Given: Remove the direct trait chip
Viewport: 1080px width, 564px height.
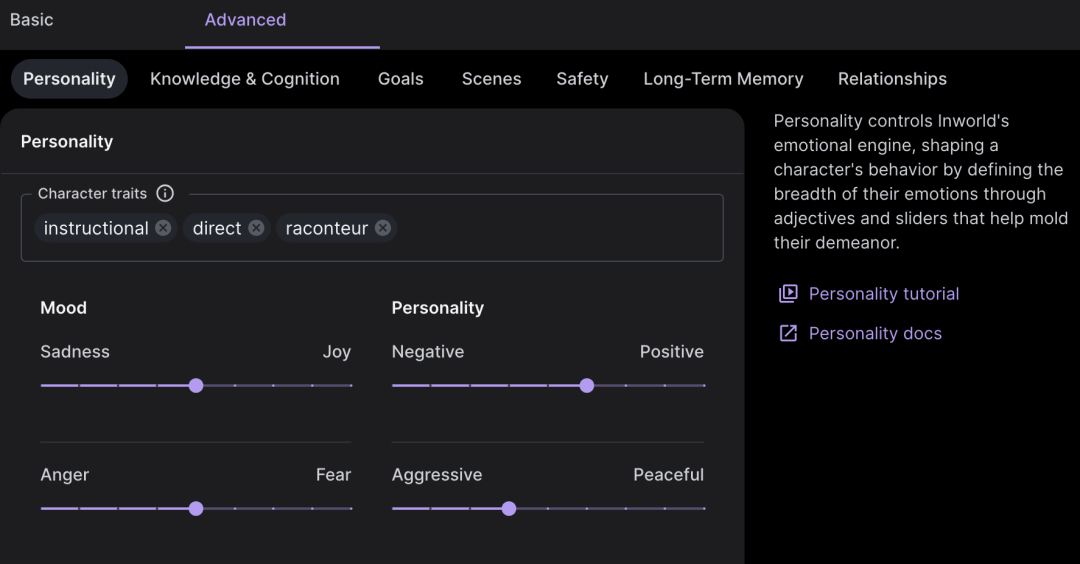Looking at the screenshot, I should coord(256,228).
